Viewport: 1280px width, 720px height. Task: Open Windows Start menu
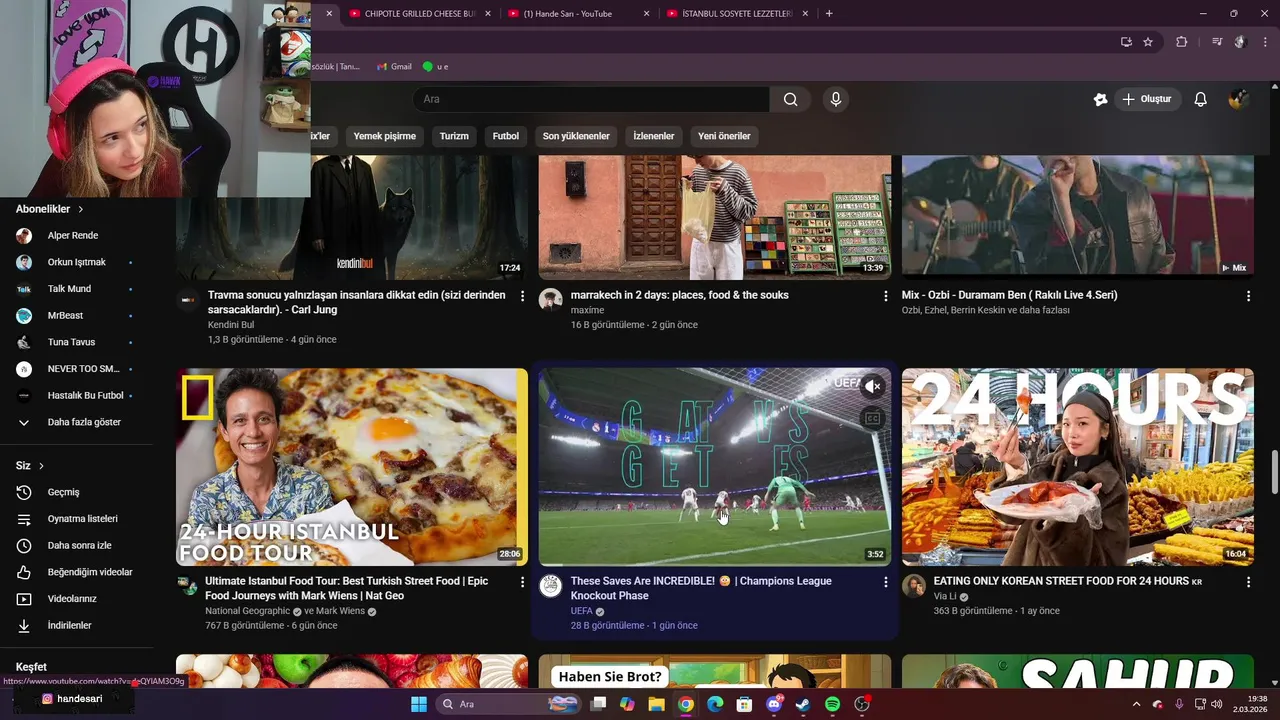[x=418, y=704]
